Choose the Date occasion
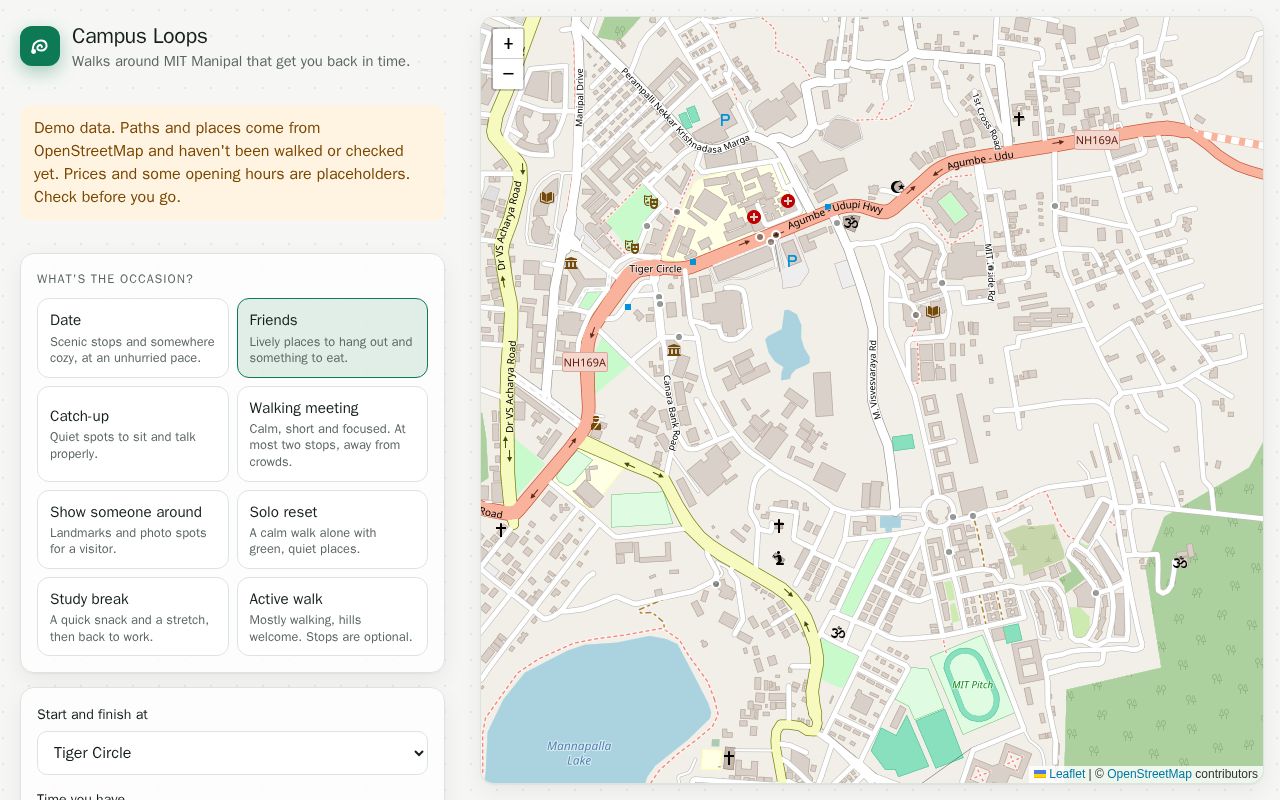Screen dimensions: 1280x800 (133, 338)
